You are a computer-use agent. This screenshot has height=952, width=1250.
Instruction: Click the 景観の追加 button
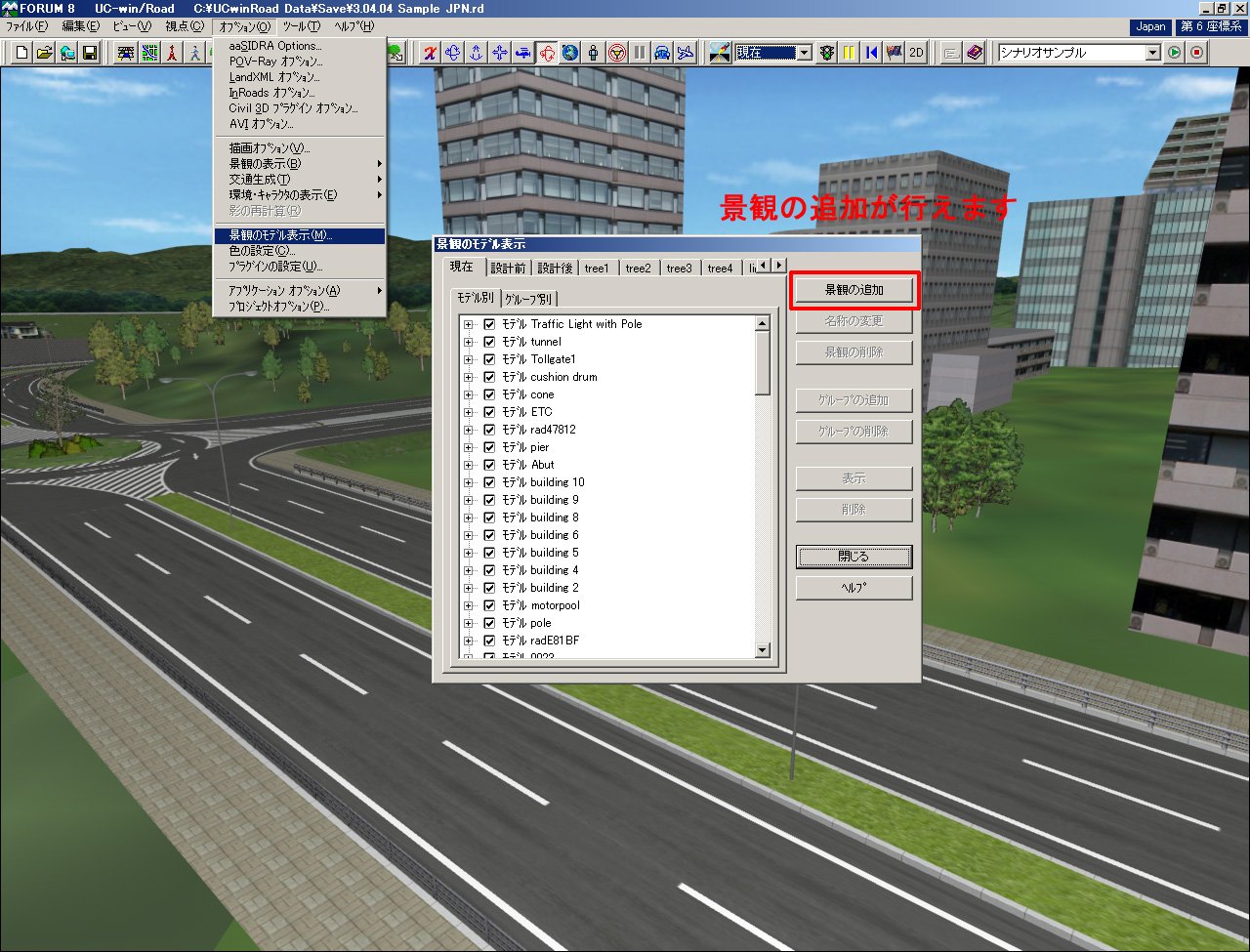[854, 290]
